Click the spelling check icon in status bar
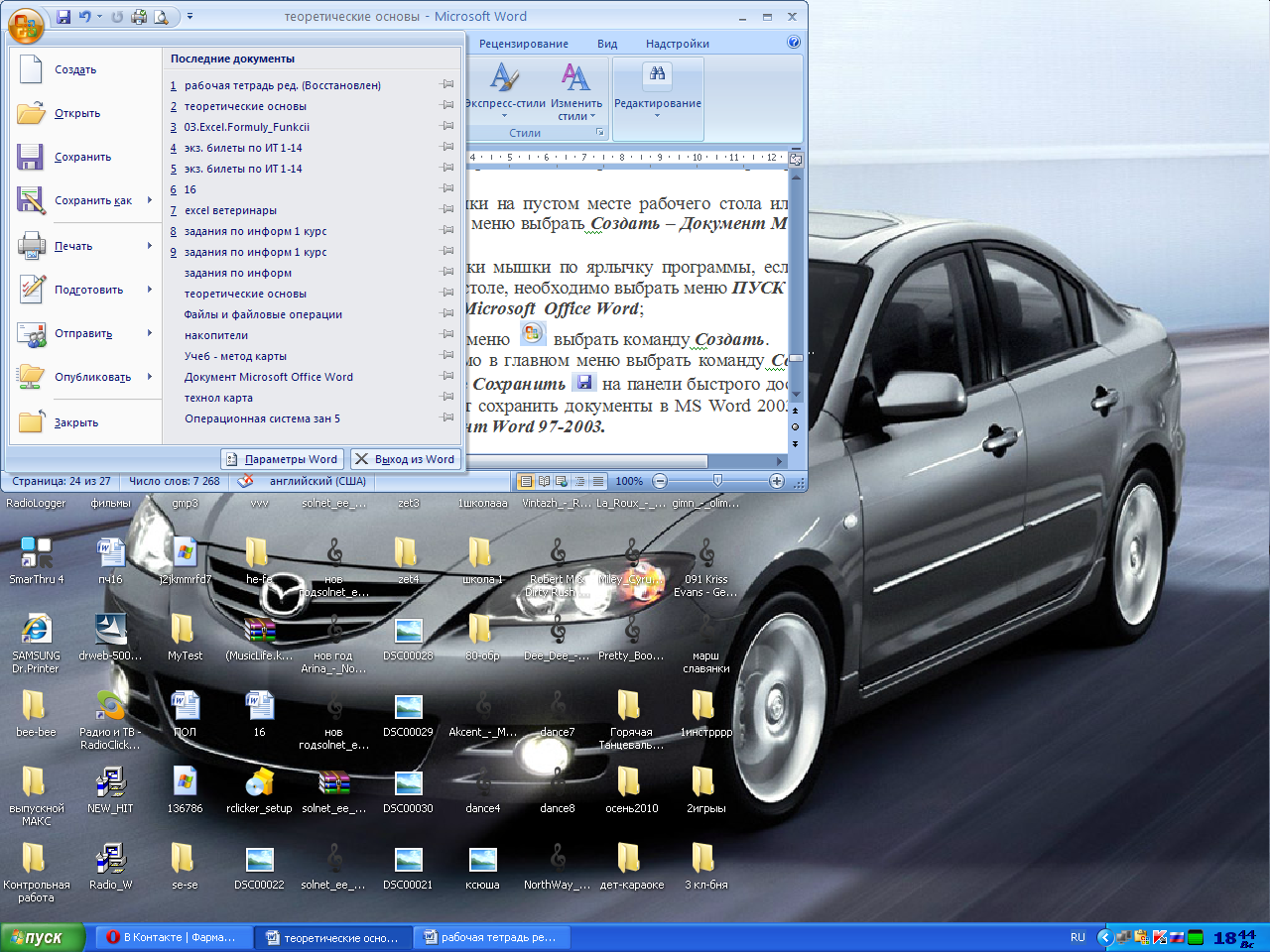This screenshot has width=1270, height=952. (x=245, y=481)
